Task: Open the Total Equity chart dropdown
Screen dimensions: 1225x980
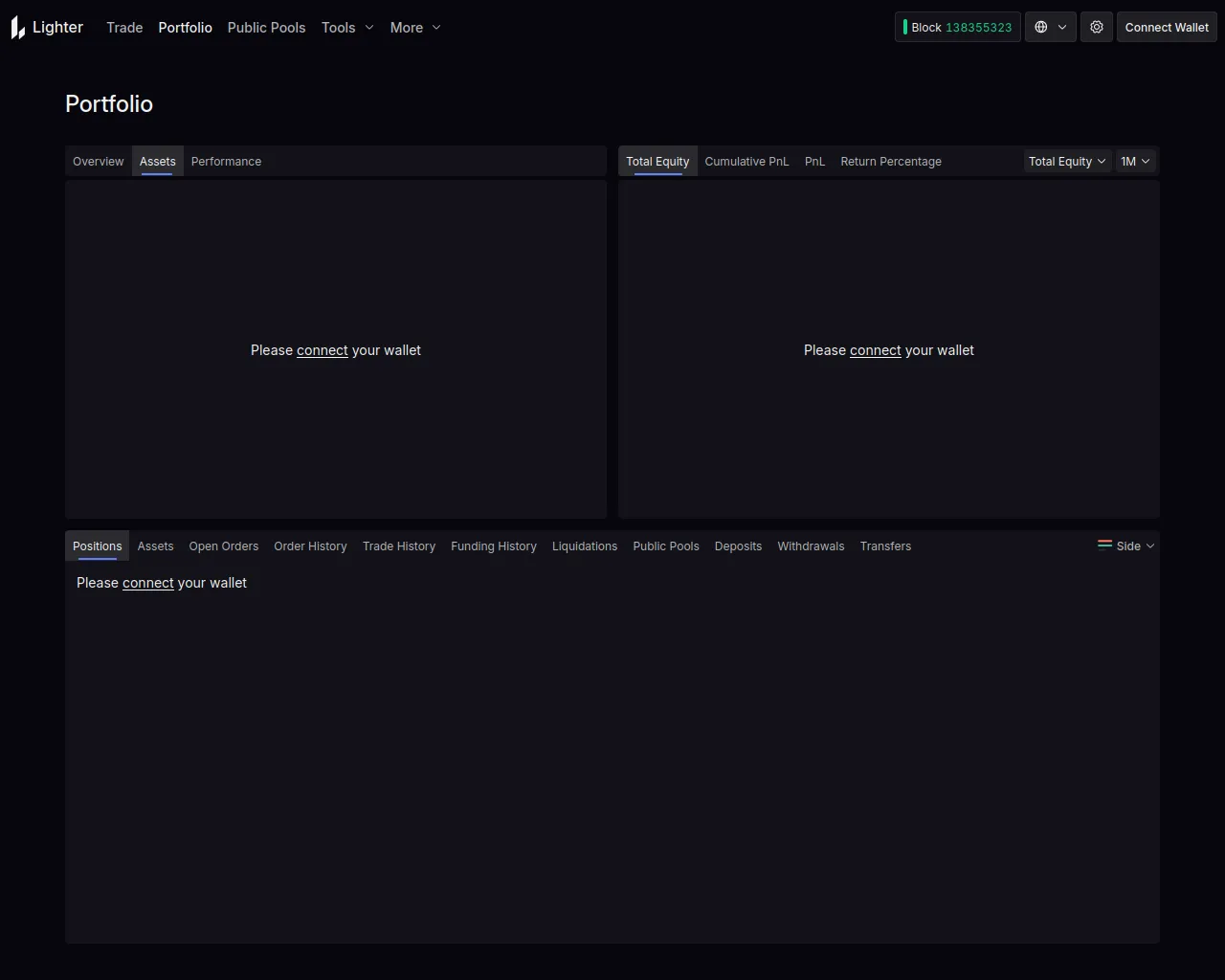Action: [1066, 162]
